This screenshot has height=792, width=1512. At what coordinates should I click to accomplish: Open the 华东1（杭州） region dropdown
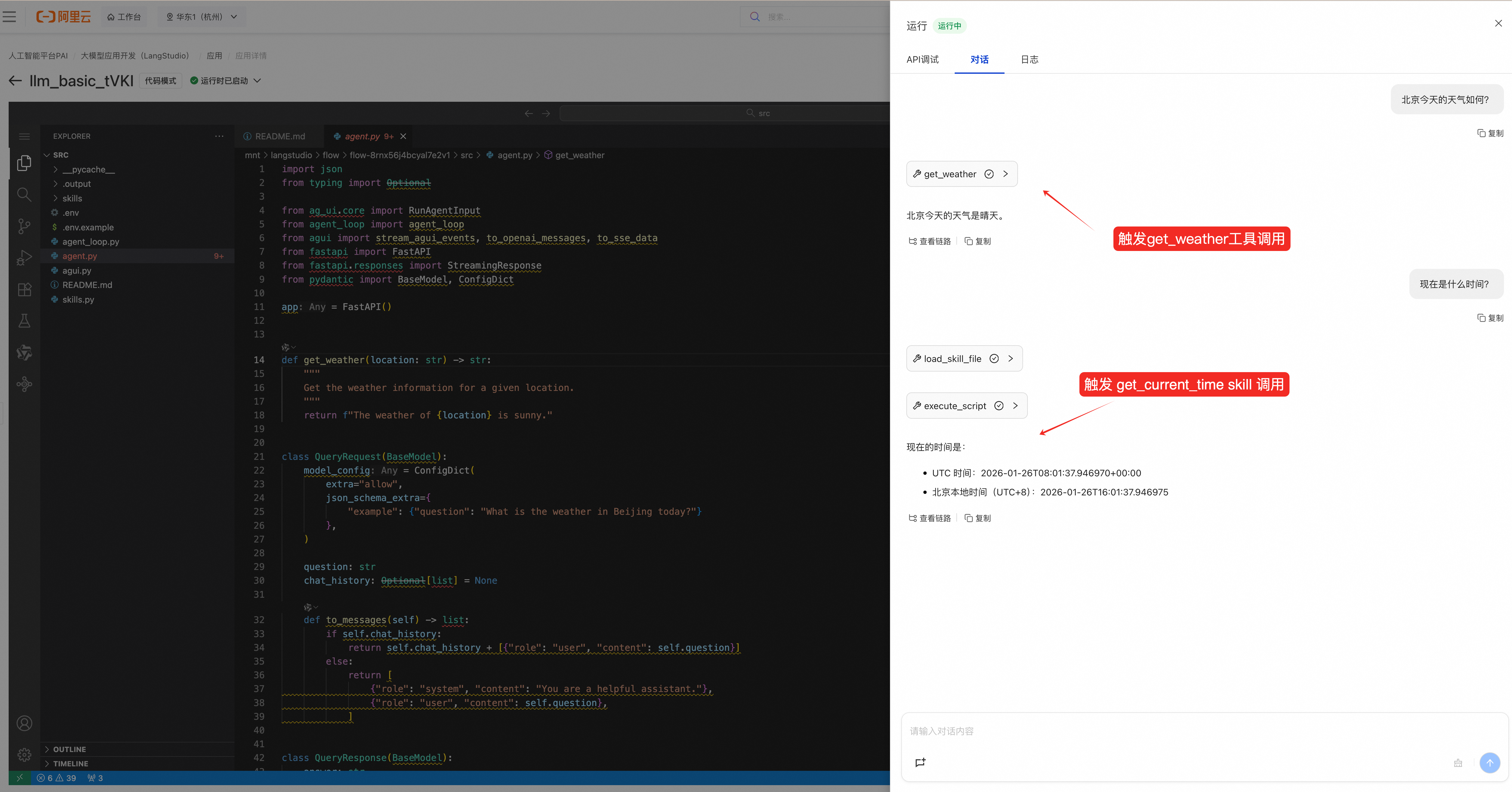[x=201, y=17]
